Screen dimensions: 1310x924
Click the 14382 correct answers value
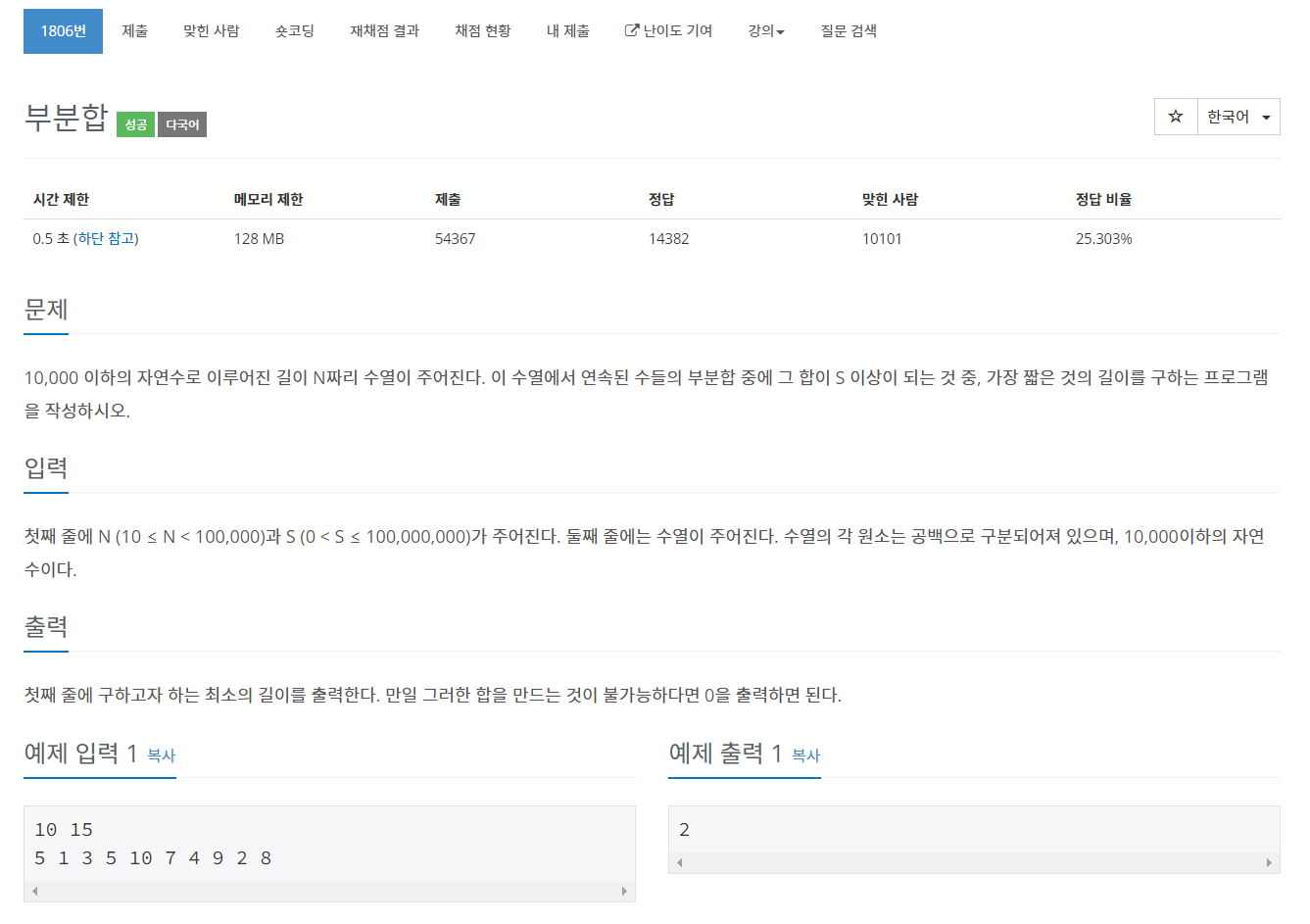(x=669, y=239)
